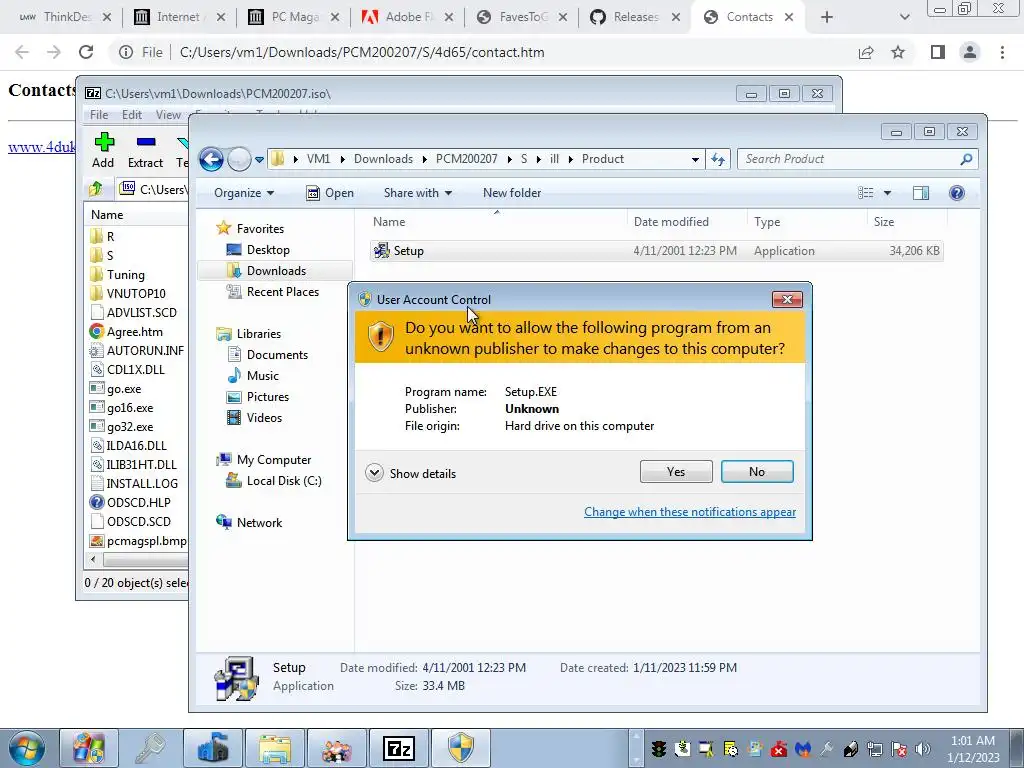Click PCM200207 breadcrumb in address bar
The image size is (1024, 768).
(466, 159)
